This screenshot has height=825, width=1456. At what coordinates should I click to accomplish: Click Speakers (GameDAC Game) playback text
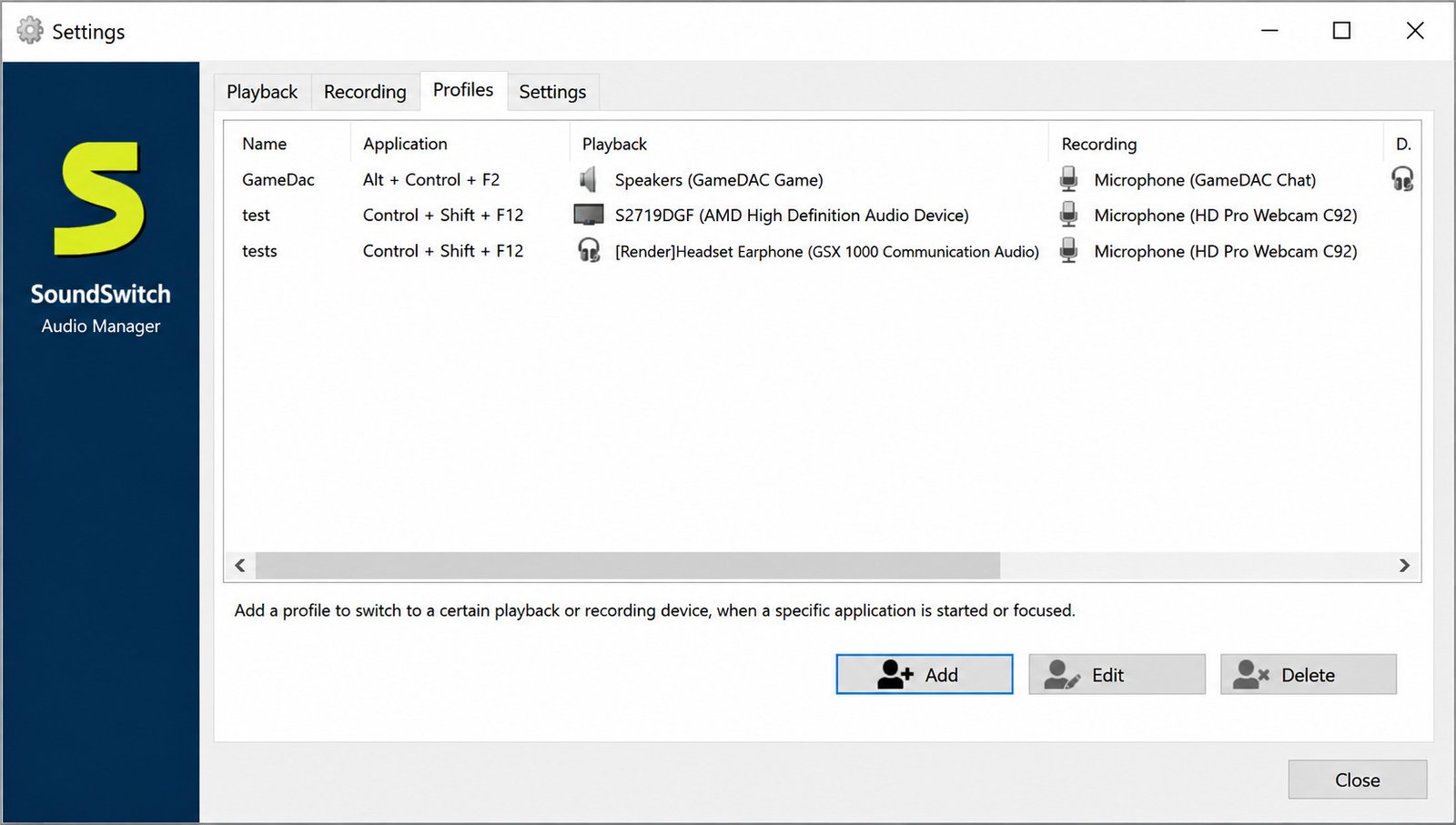[719, 180]
